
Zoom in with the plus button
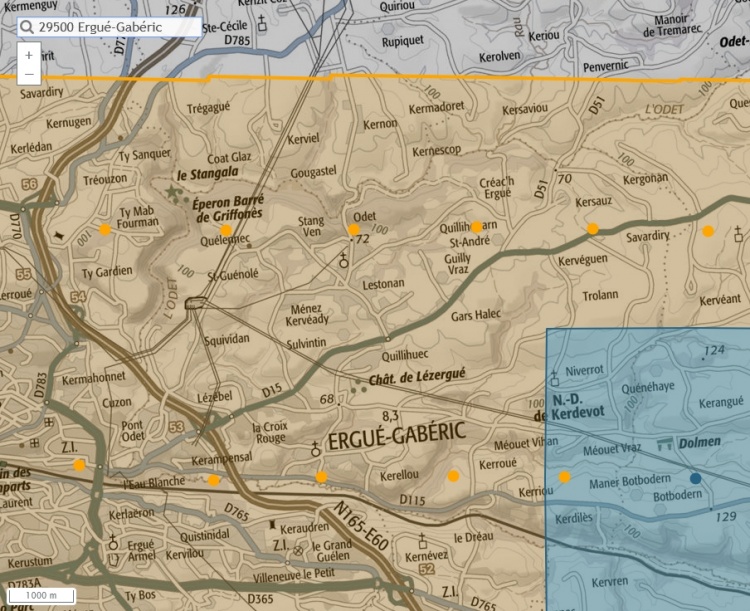29,55
